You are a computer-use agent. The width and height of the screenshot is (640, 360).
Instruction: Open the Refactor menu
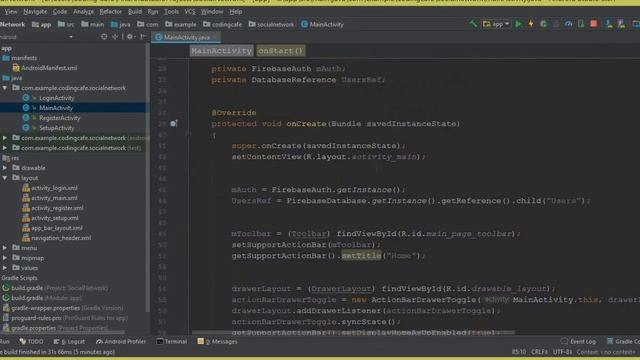click(x=110, y=12)
